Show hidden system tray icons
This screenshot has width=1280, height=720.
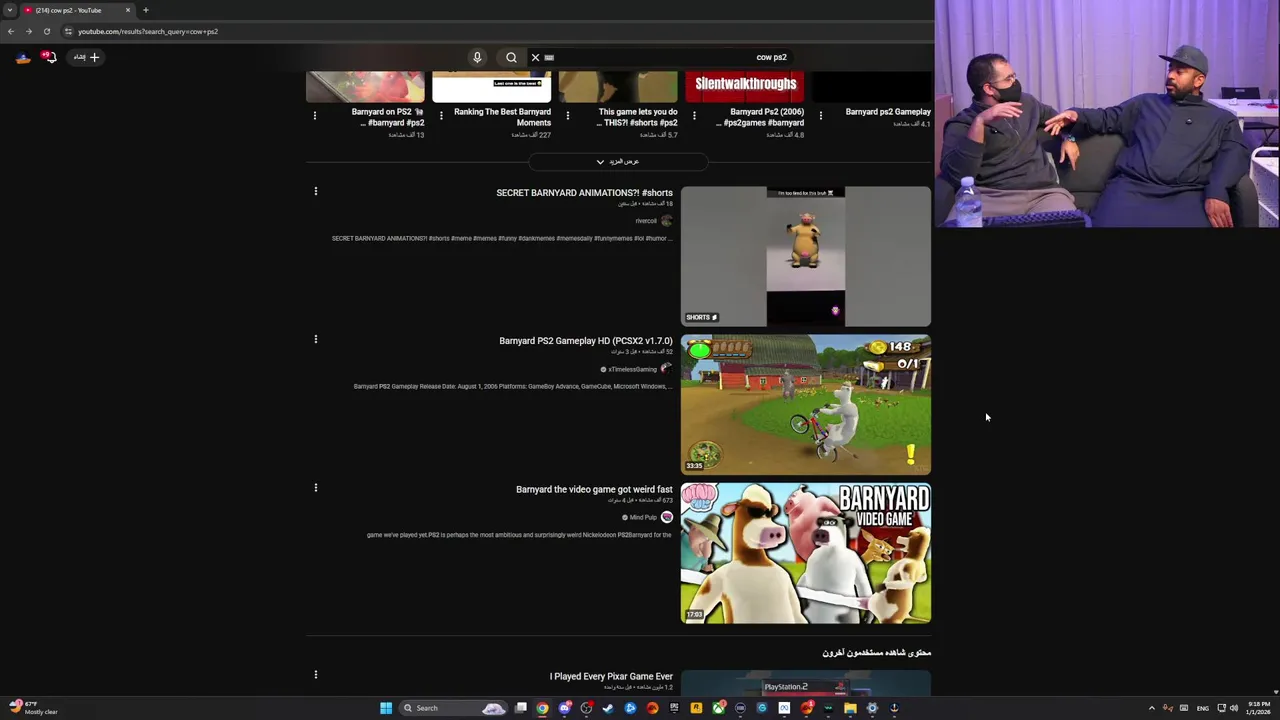[x=1151, y=708]
